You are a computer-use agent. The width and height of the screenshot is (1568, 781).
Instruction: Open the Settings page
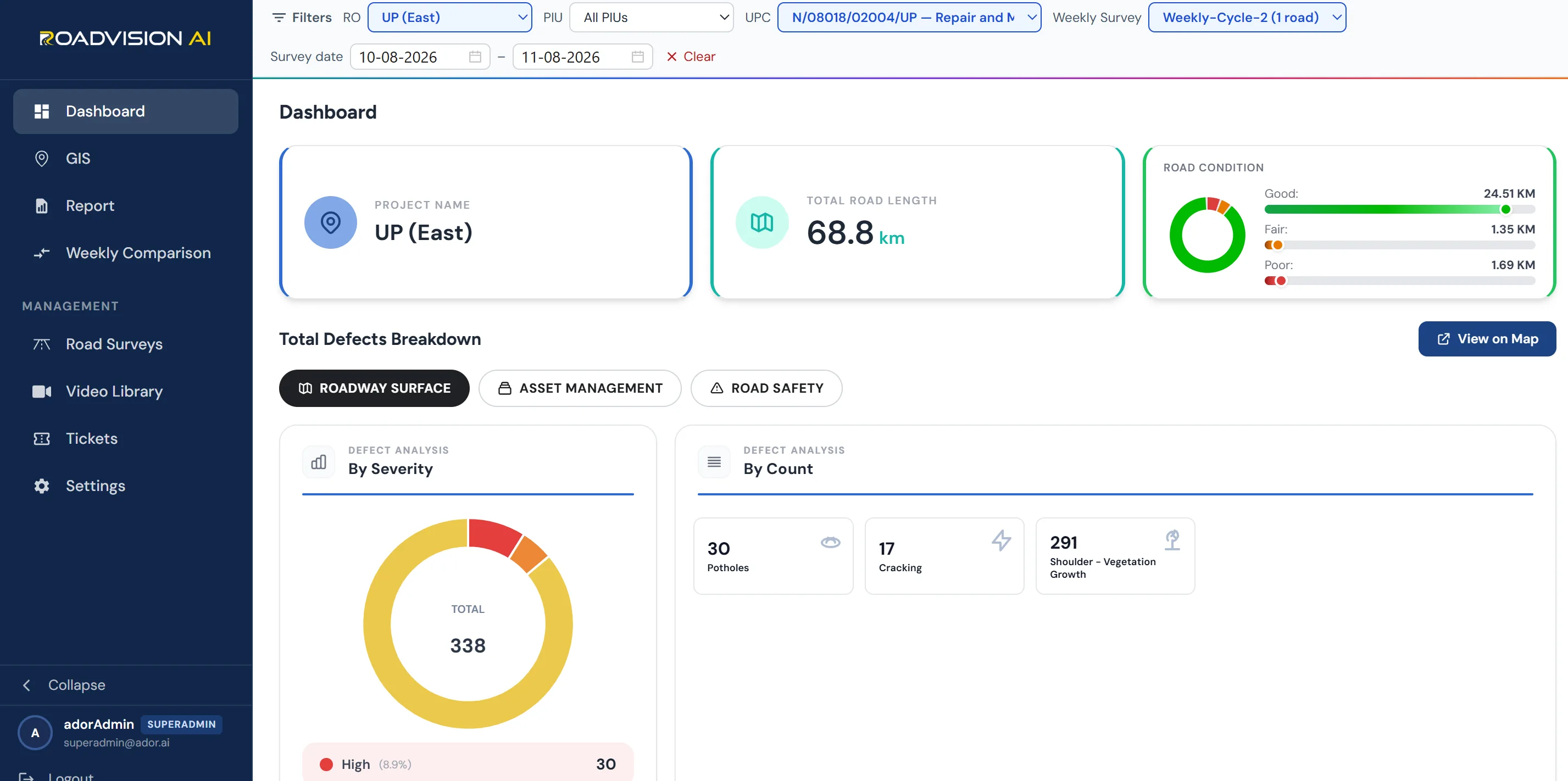point(125,486)
